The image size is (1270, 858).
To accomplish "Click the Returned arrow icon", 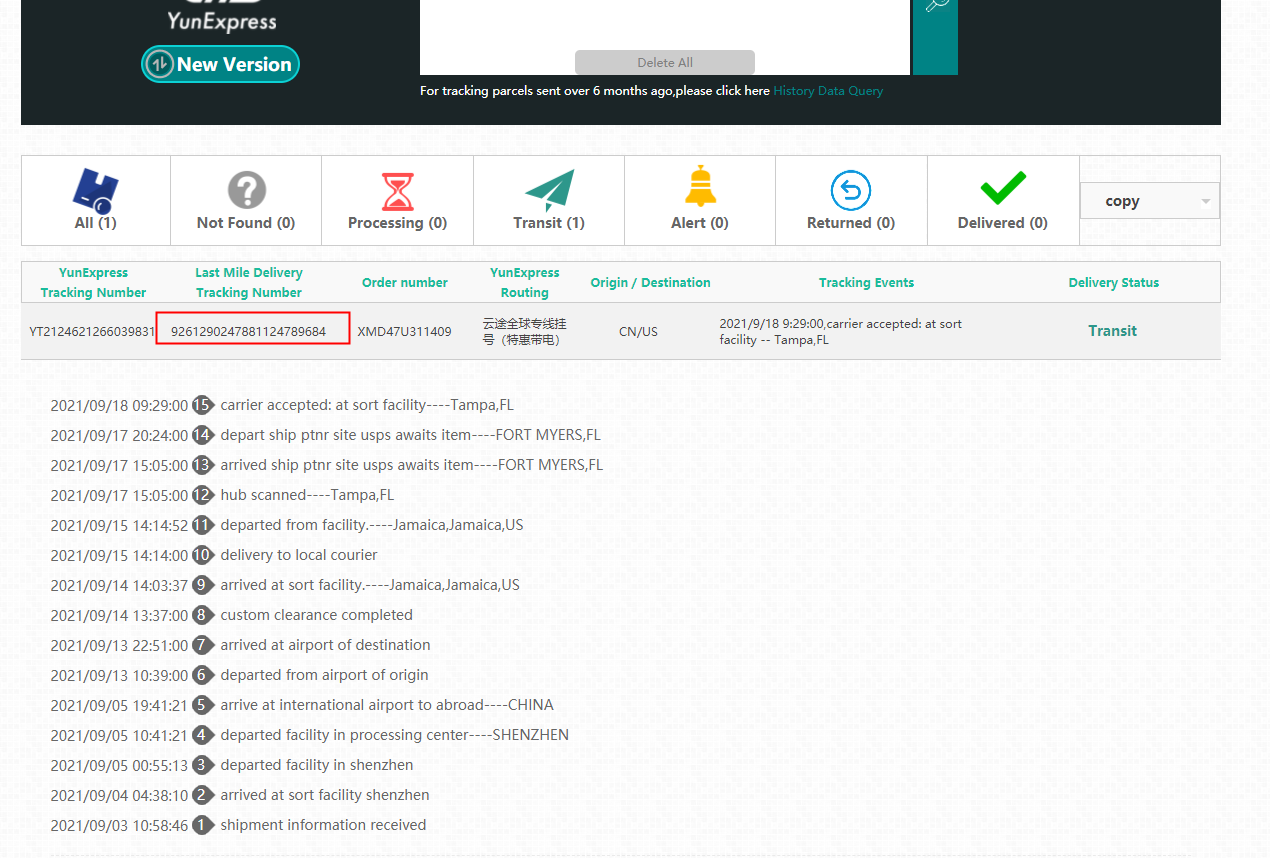I will tap(850, 190).
